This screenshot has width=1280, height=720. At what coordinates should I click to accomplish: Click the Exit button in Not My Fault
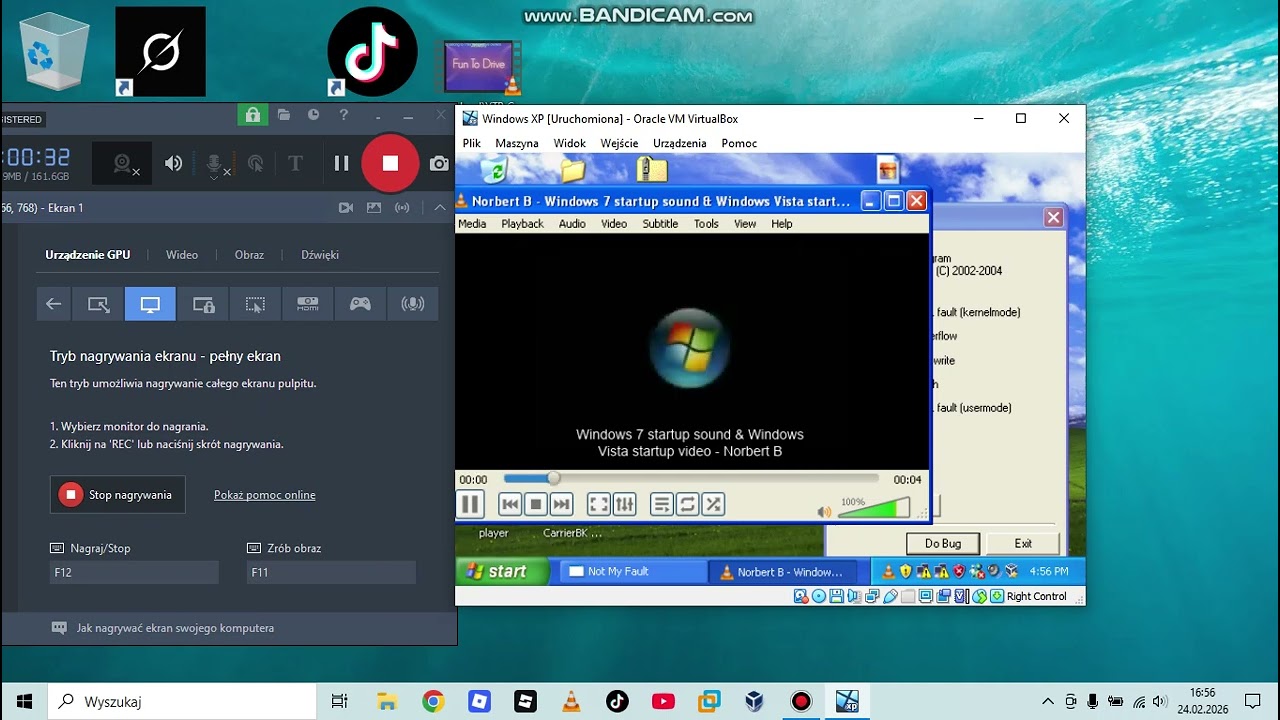pyautogui.click(x=1023, y=543)
